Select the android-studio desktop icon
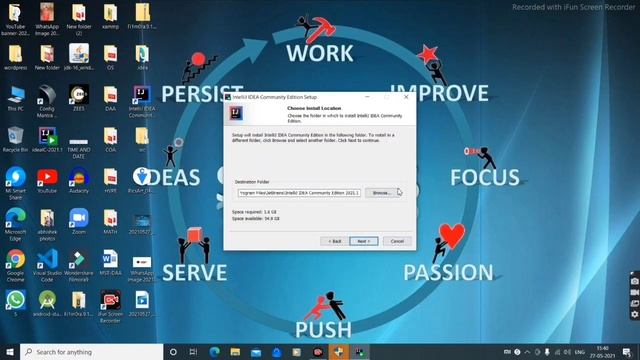 [47, 304]
